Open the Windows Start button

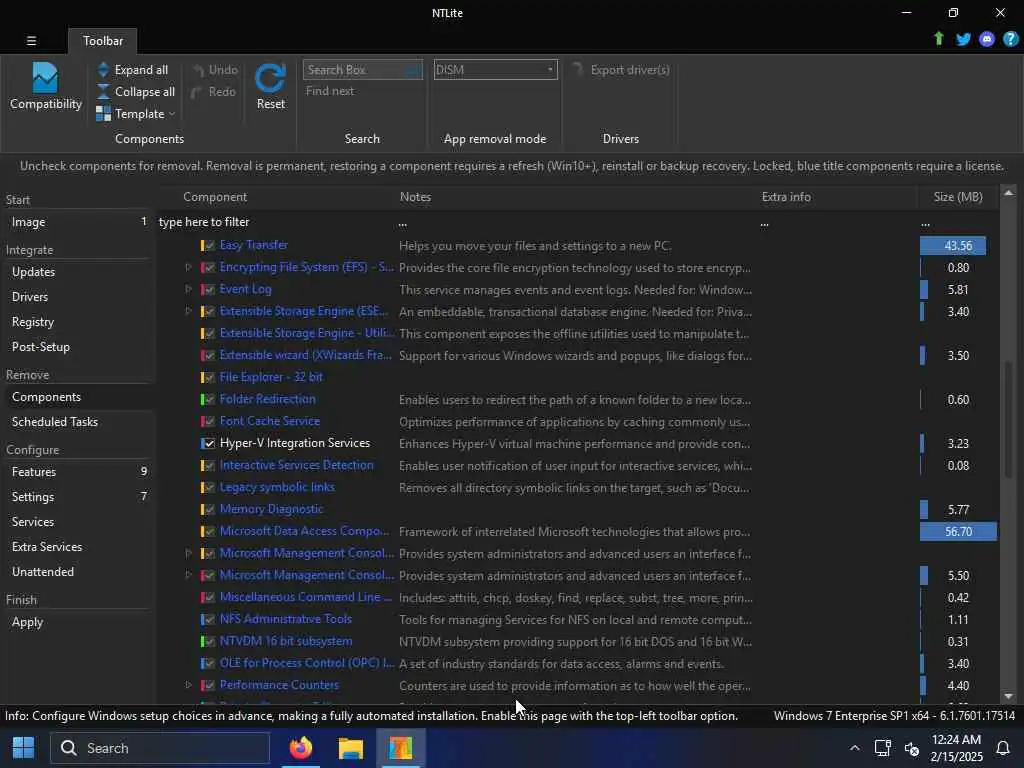(x=24, y=748)
